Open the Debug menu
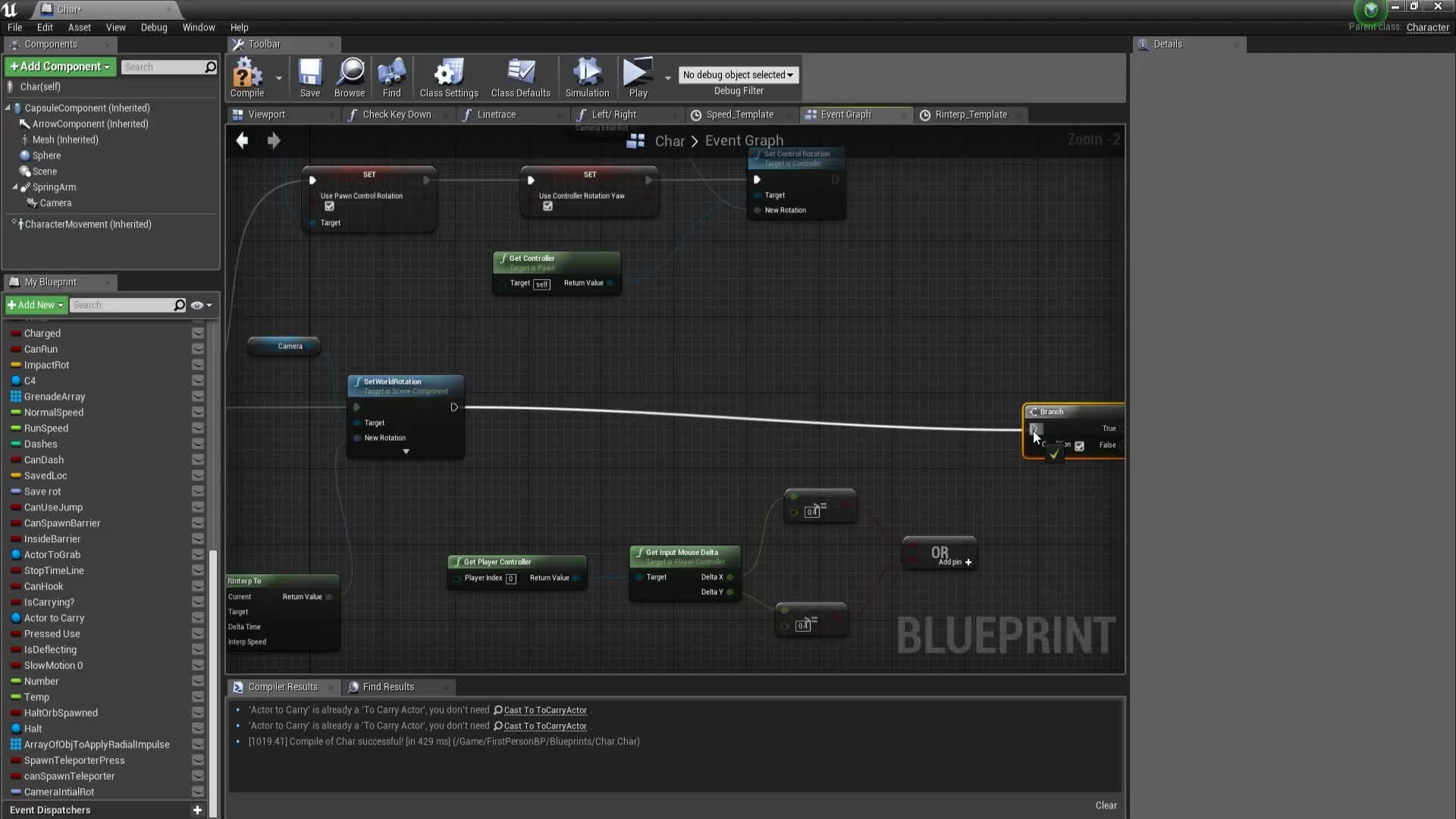Viewport: 1456px width, 819px height. pos(153,27)
